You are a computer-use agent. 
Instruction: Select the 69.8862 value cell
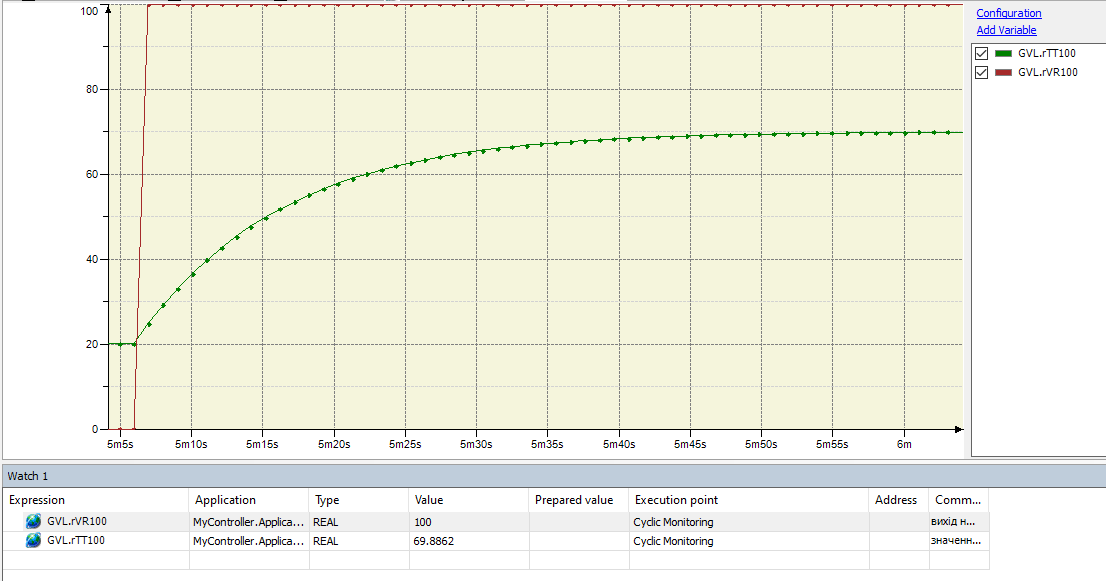coord(435,541)
